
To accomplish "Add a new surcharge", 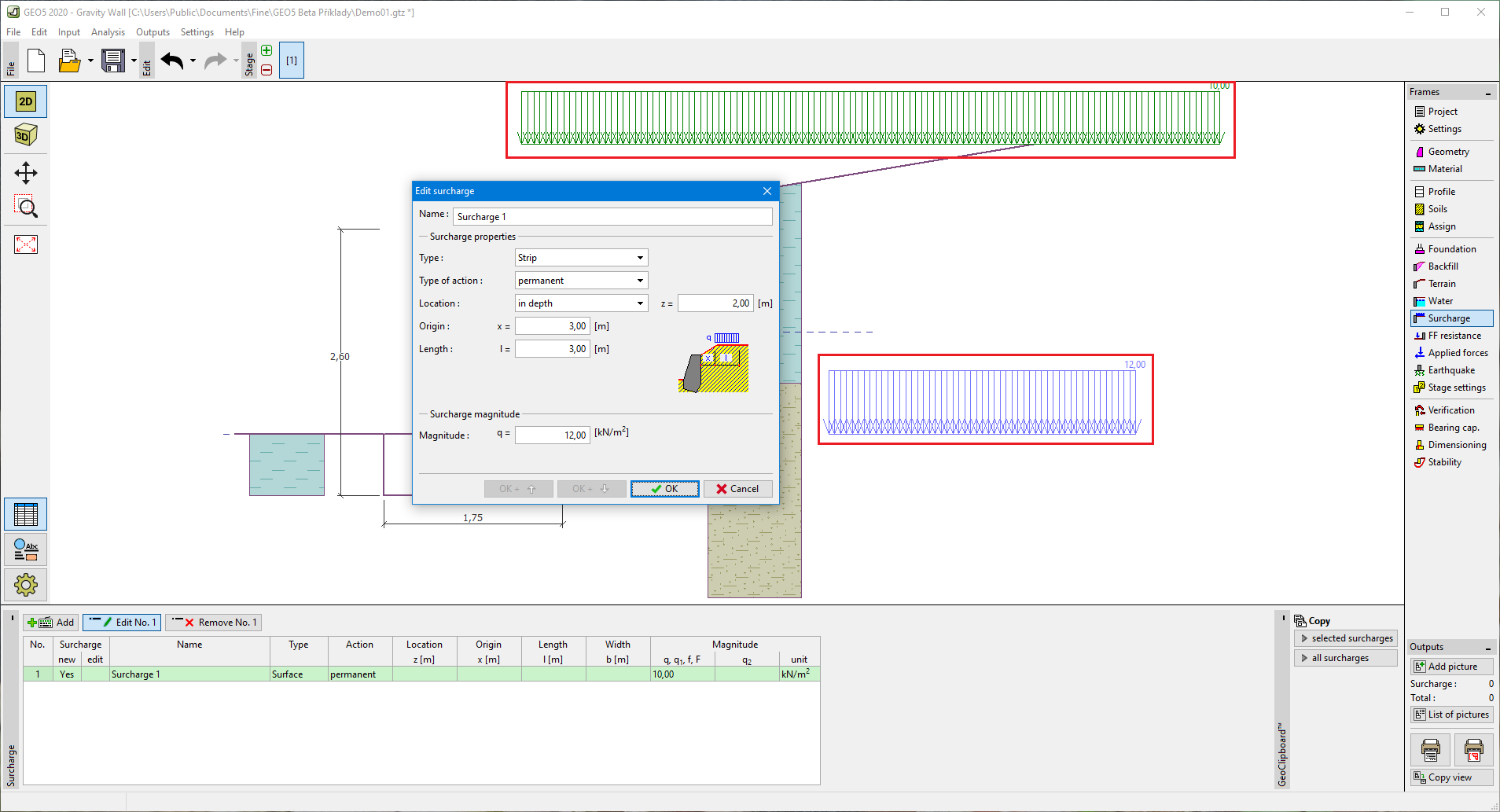I will [51, 623].
